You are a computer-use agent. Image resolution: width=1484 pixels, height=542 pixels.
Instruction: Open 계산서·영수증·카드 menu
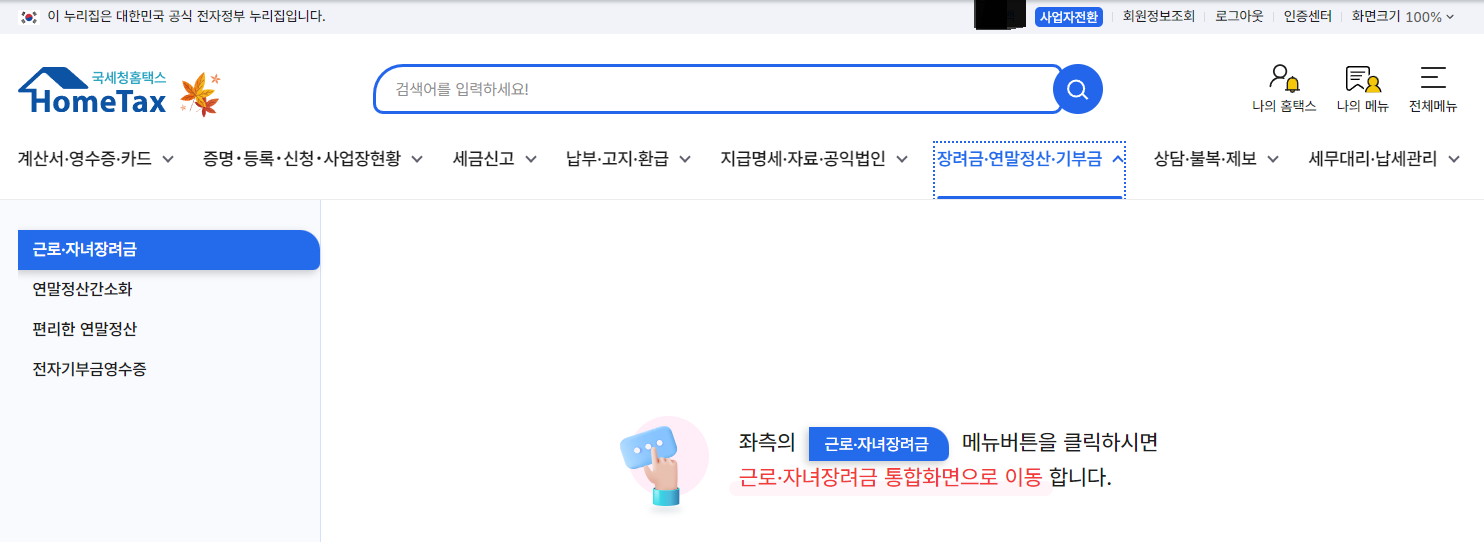pyautogui.click(x=85, y=159)
